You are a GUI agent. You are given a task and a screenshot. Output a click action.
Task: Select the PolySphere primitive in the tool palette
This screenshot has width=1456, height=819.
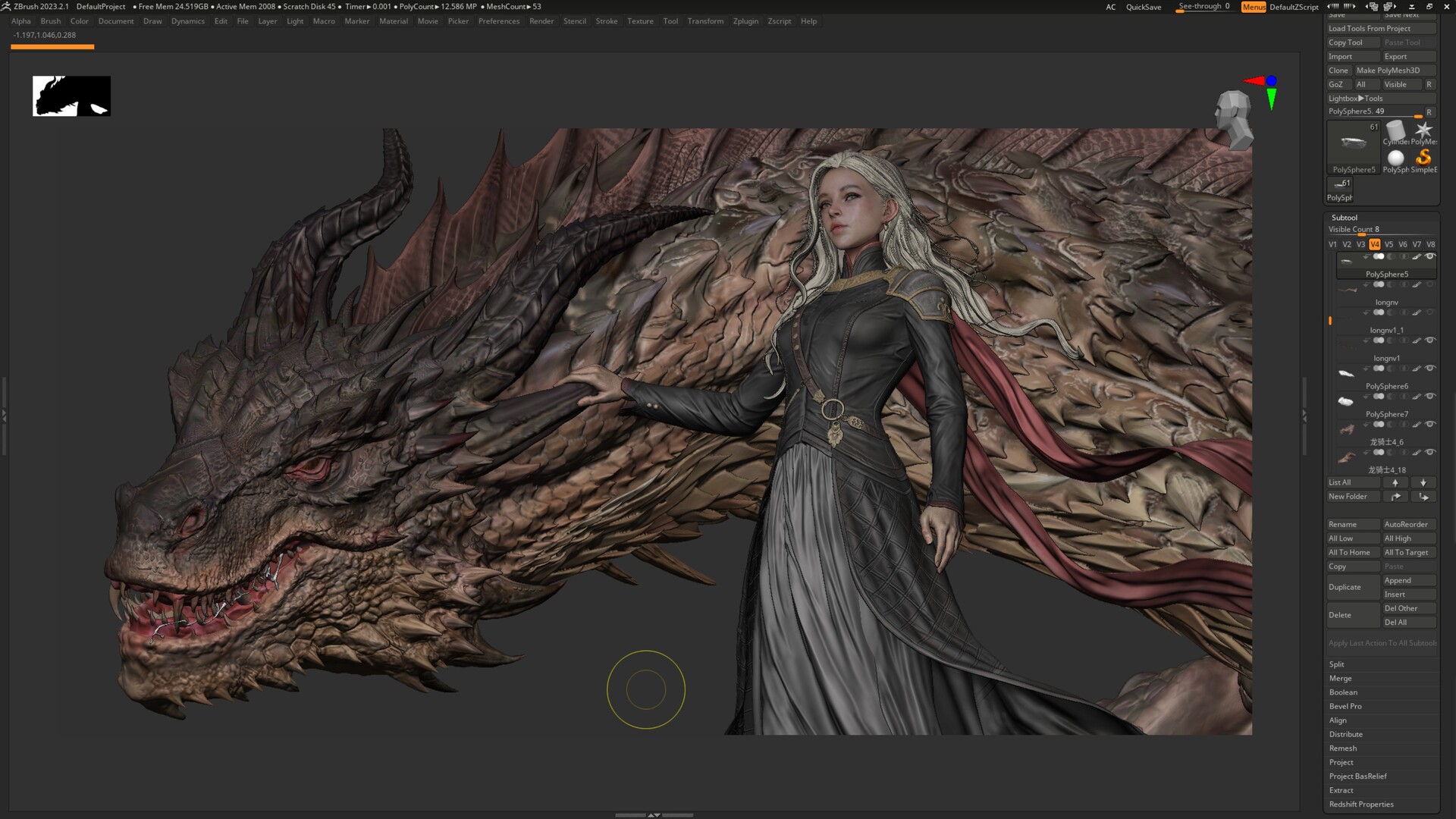coord(1395,156)
